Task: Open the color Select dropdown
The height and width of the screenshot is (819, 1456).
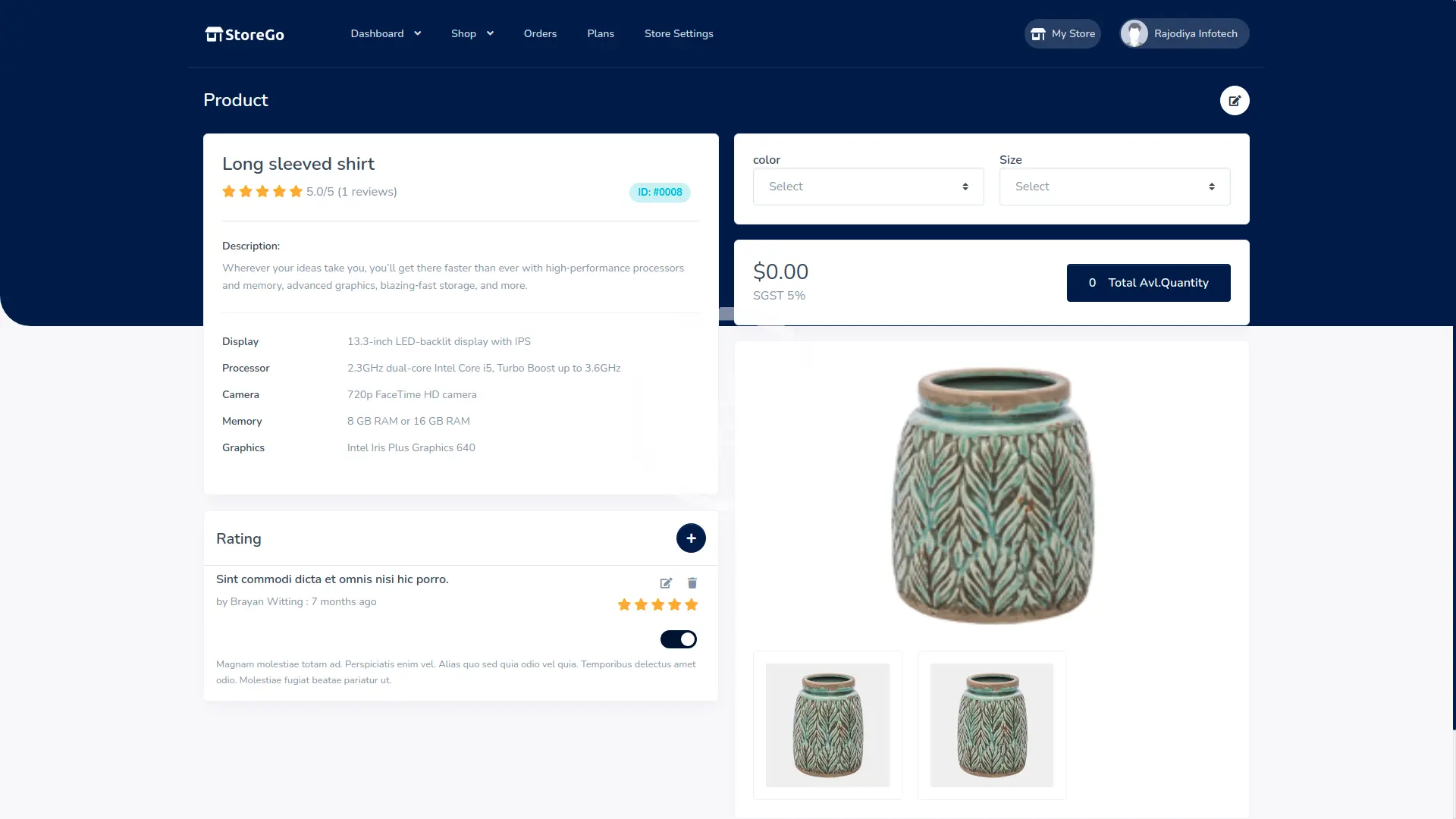Action: coord(868,187)
